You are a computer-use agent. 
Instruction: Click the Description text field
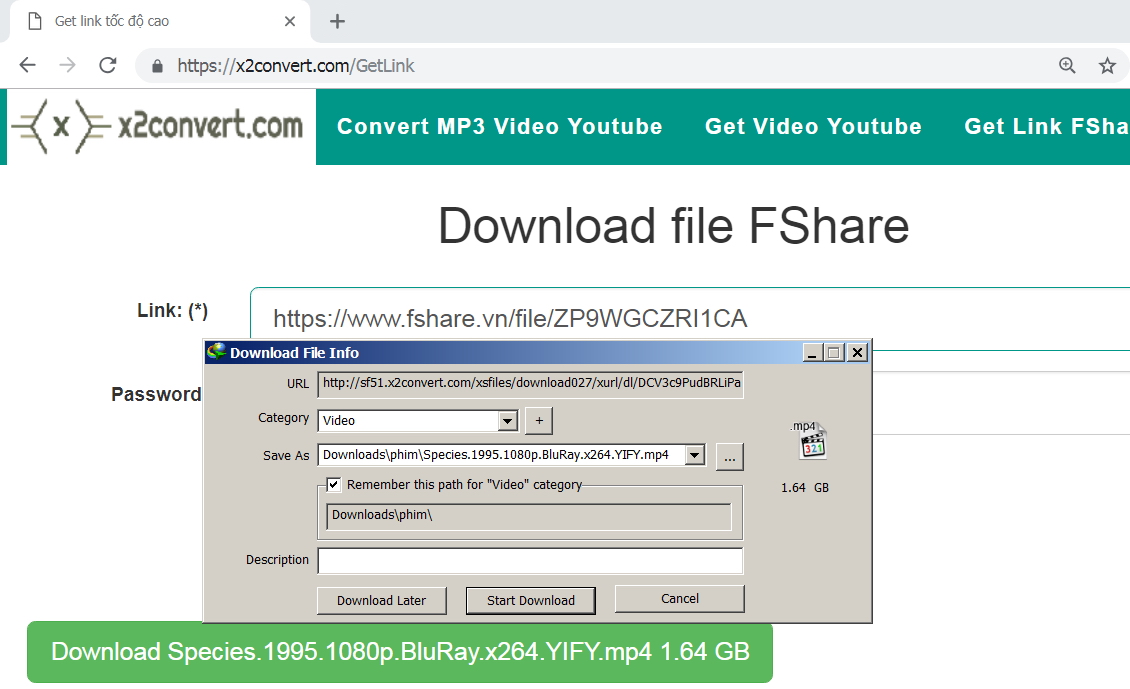tap(530, 561)
